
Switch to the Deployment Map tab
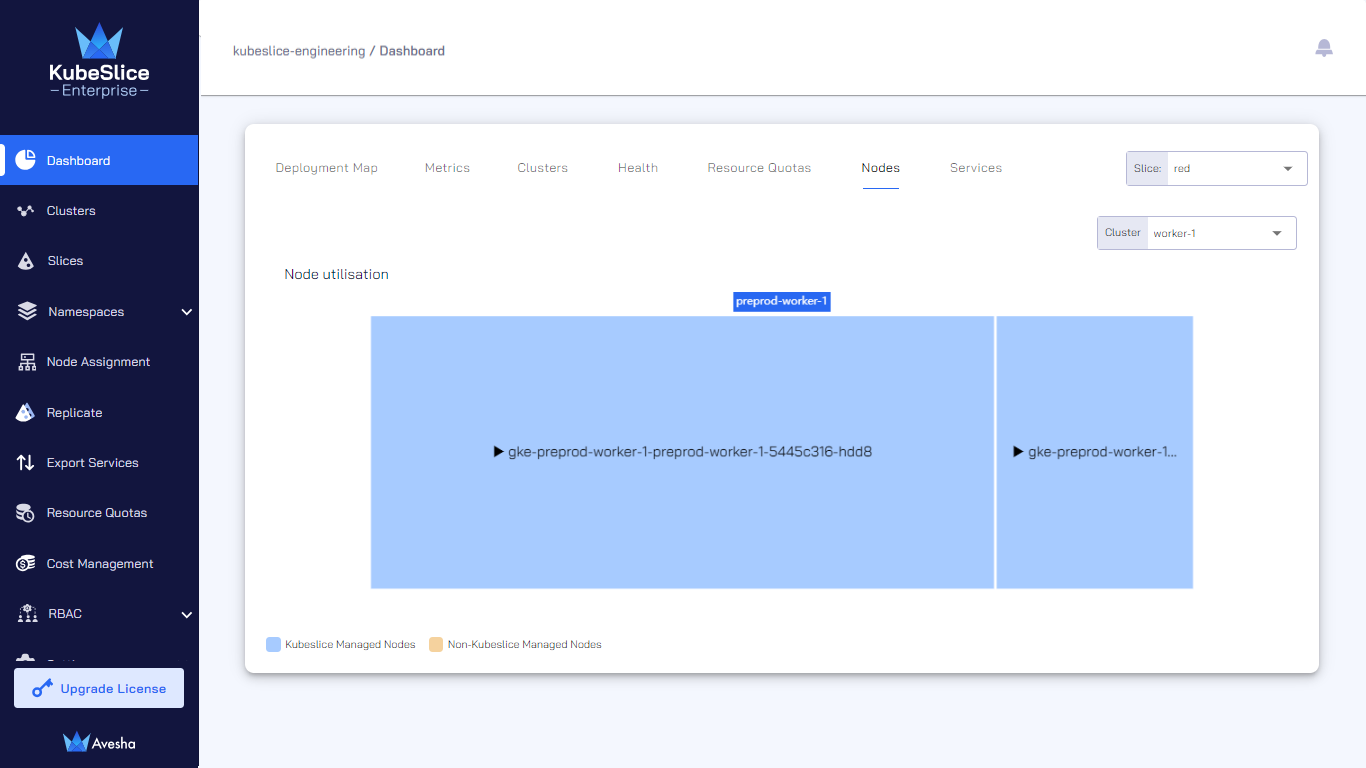326,168
